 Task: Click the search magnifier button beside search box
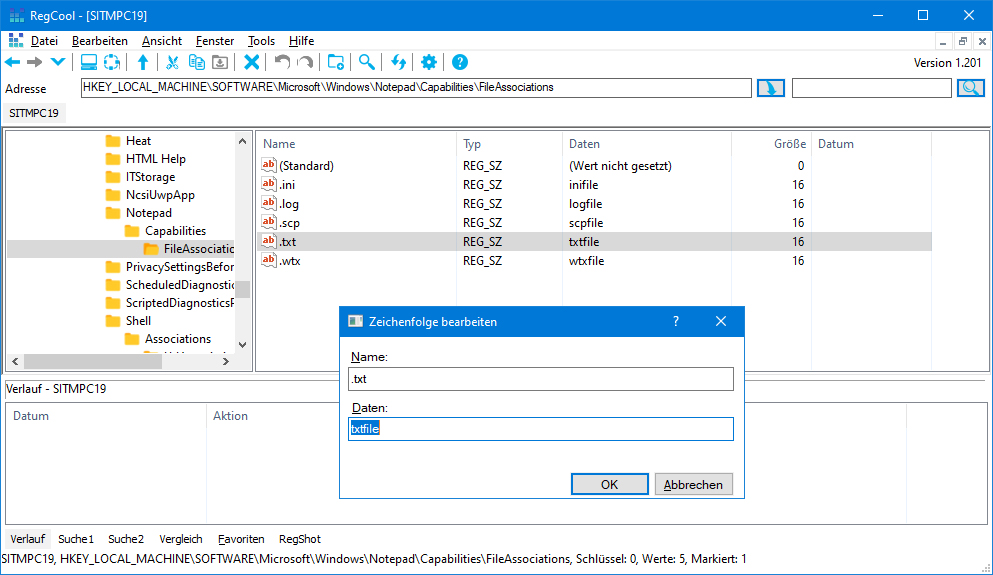[971, 88]
